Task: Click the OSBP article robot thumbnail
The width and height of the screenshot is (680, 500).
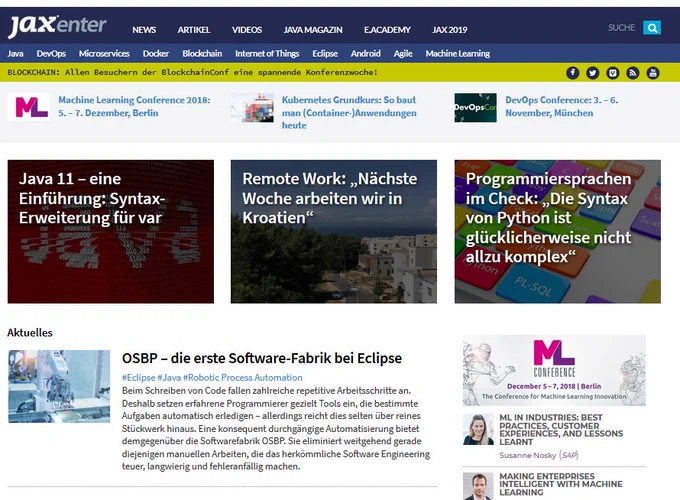Action: (x=59, y=386)
